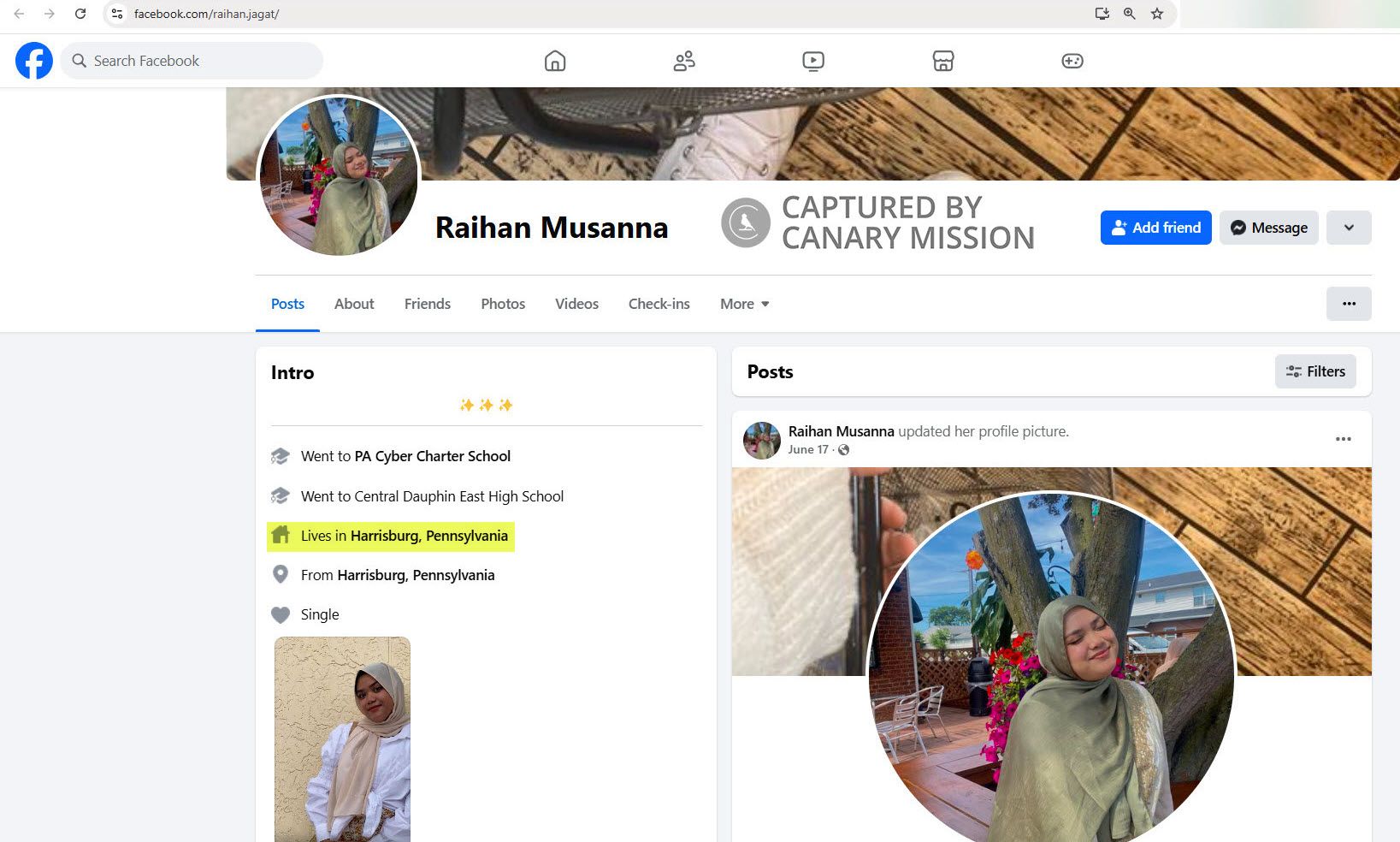The height and width of the screenshot is (842, 1400).
Task: Open the Facebook Home feed icon
Action: [x=554, y=60]
